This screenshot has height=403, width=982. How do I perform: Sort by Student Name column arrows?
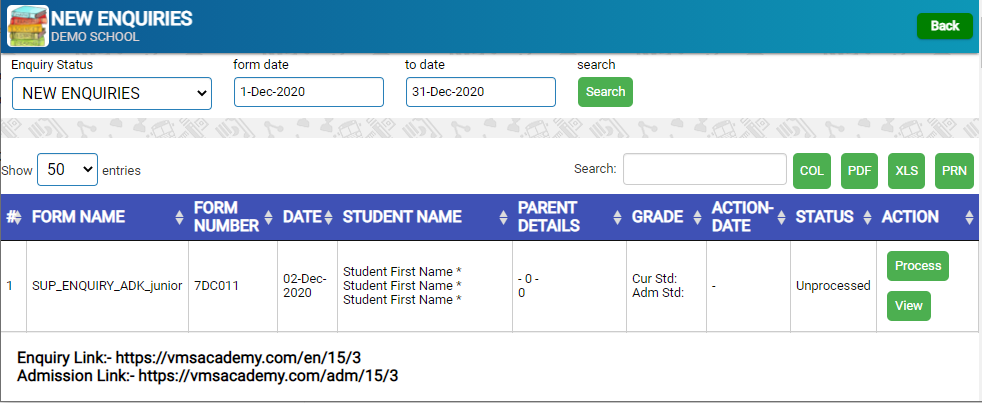pos(504,217)
